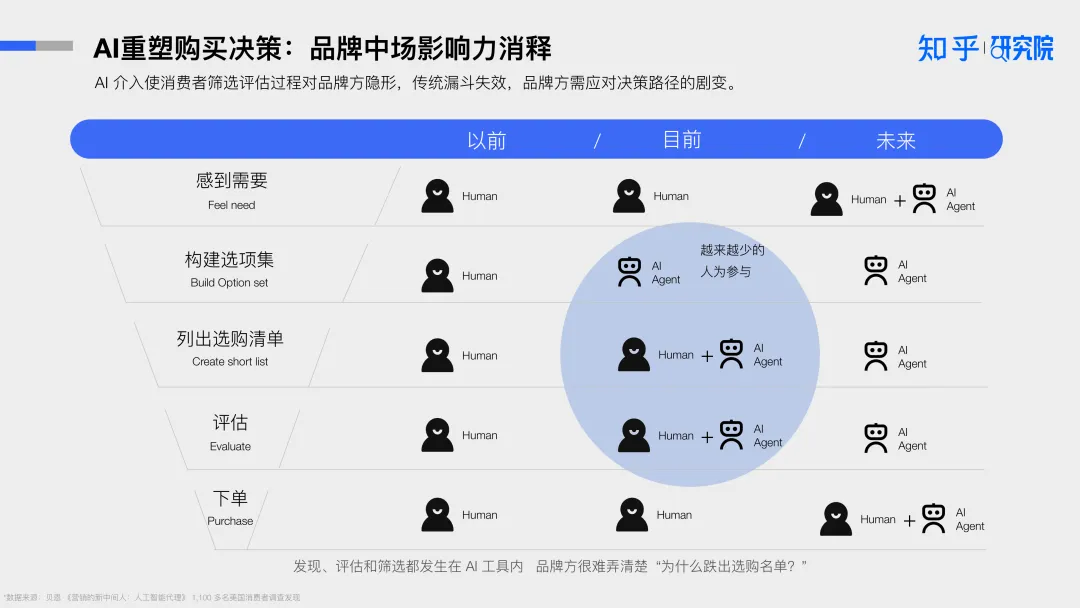The image size is (1080, 608).
Task: Click the title AI重塑购买决策：品牌中场影响力消释
Action: (x=322, y=48)
